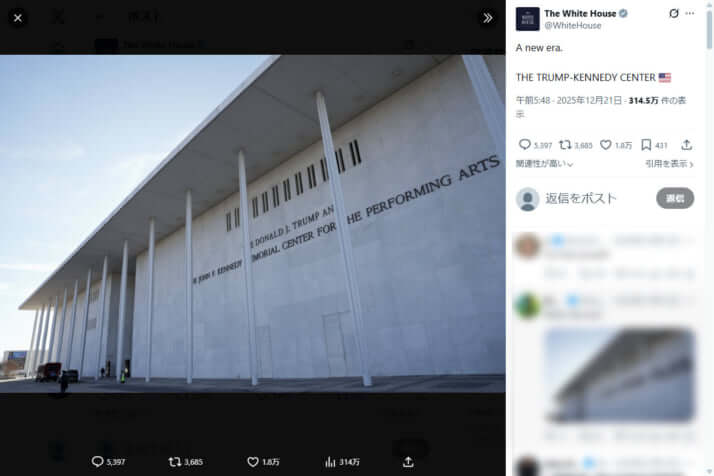The width and height of the screenshot is (714, 476).
Task: Expand the 関連性が高い sort dropdown
Action: coord(544,164)
